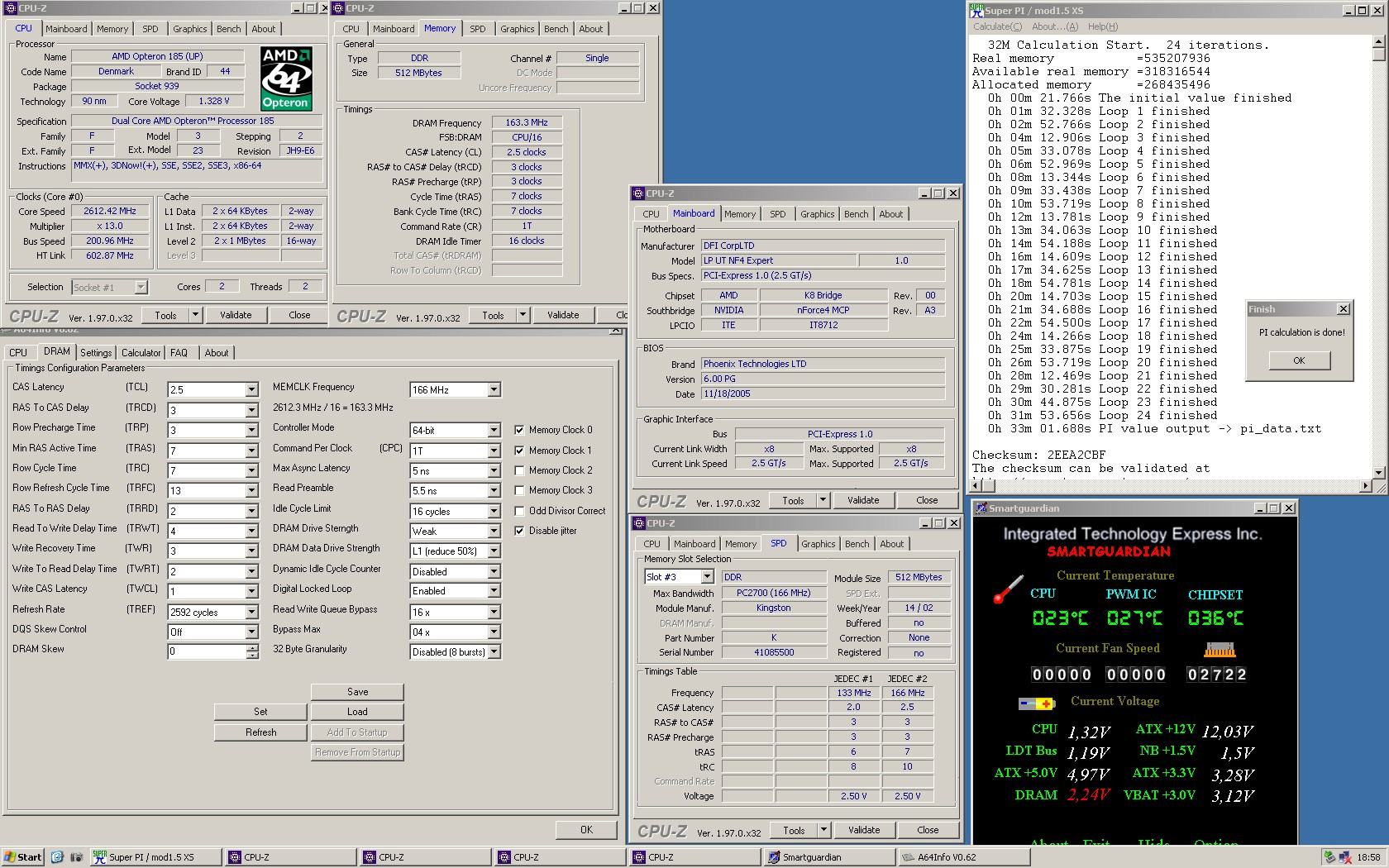The image size is (1389, 868).
Task: Click Refresh button in A64Info
Action: tap(260, 732)
